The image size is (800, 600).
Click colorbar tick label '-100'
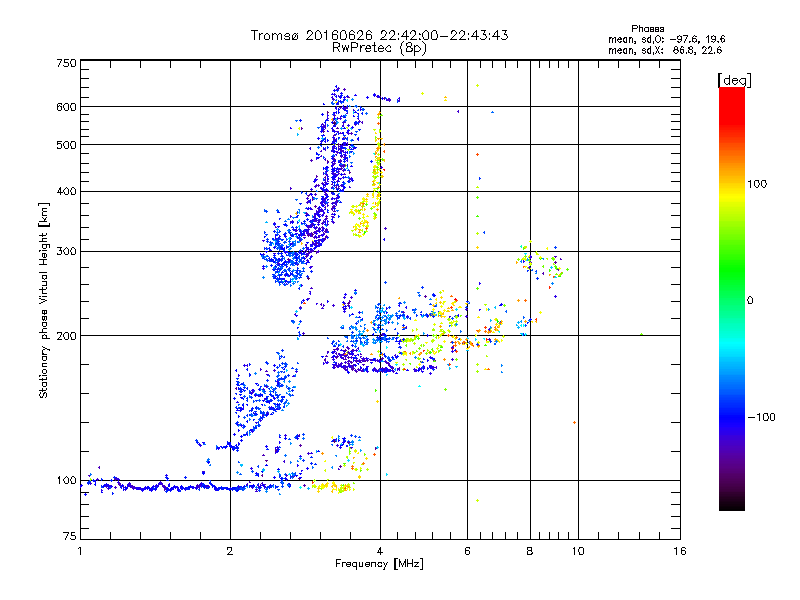pos(761,417)
